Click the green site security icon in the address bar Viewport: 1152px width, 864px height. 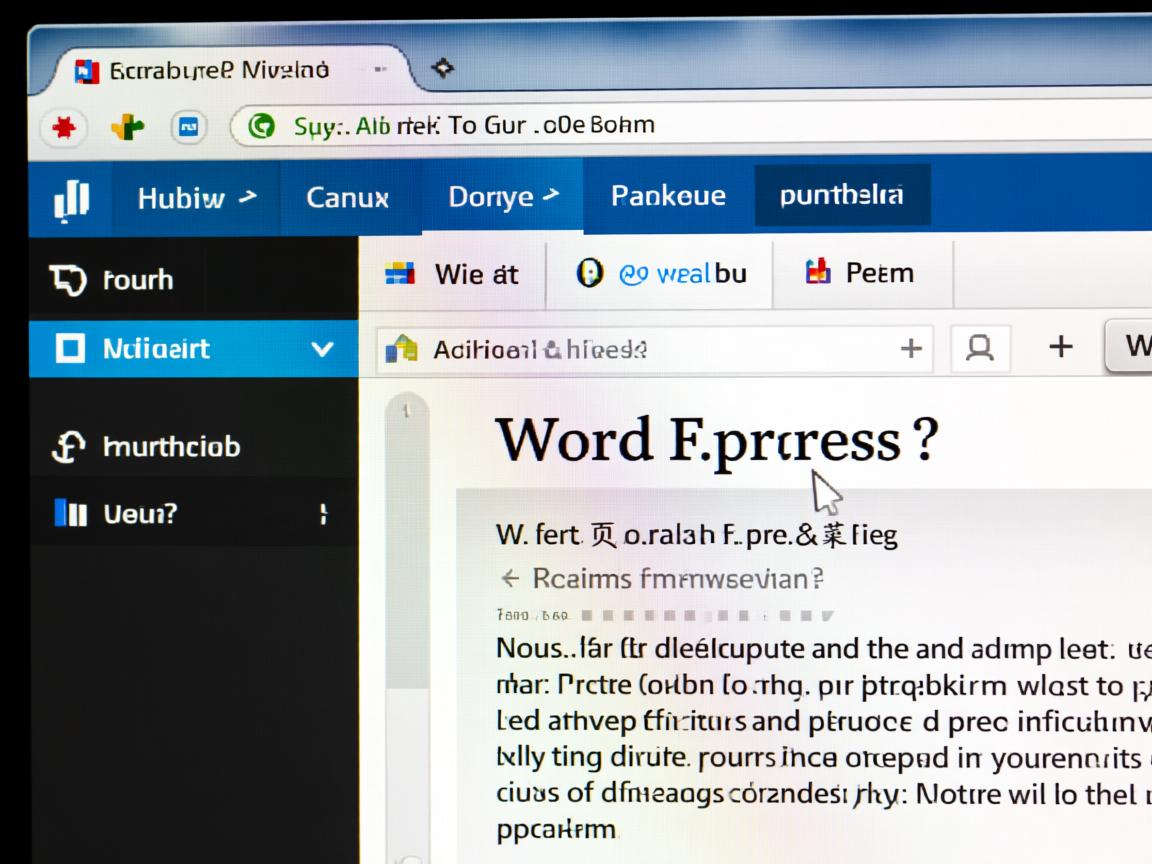click(x=263, y=125)
